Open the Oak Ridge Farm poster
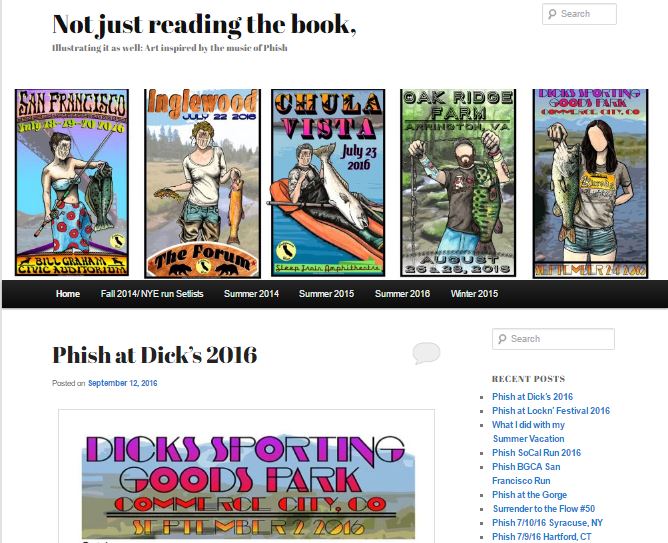 458,183
